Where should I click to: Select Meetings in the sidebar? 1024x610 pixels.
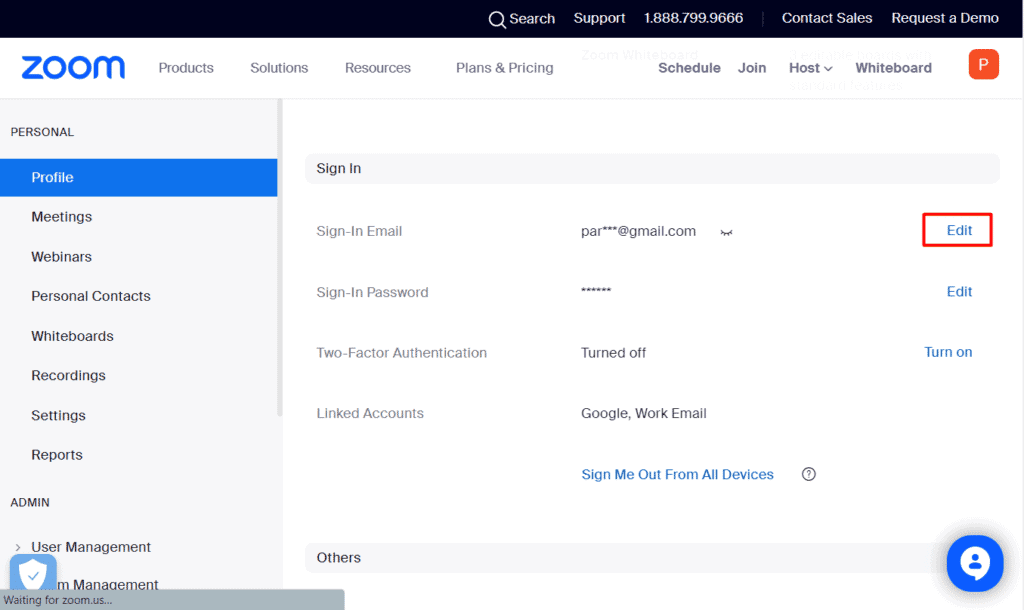(61, 216)
